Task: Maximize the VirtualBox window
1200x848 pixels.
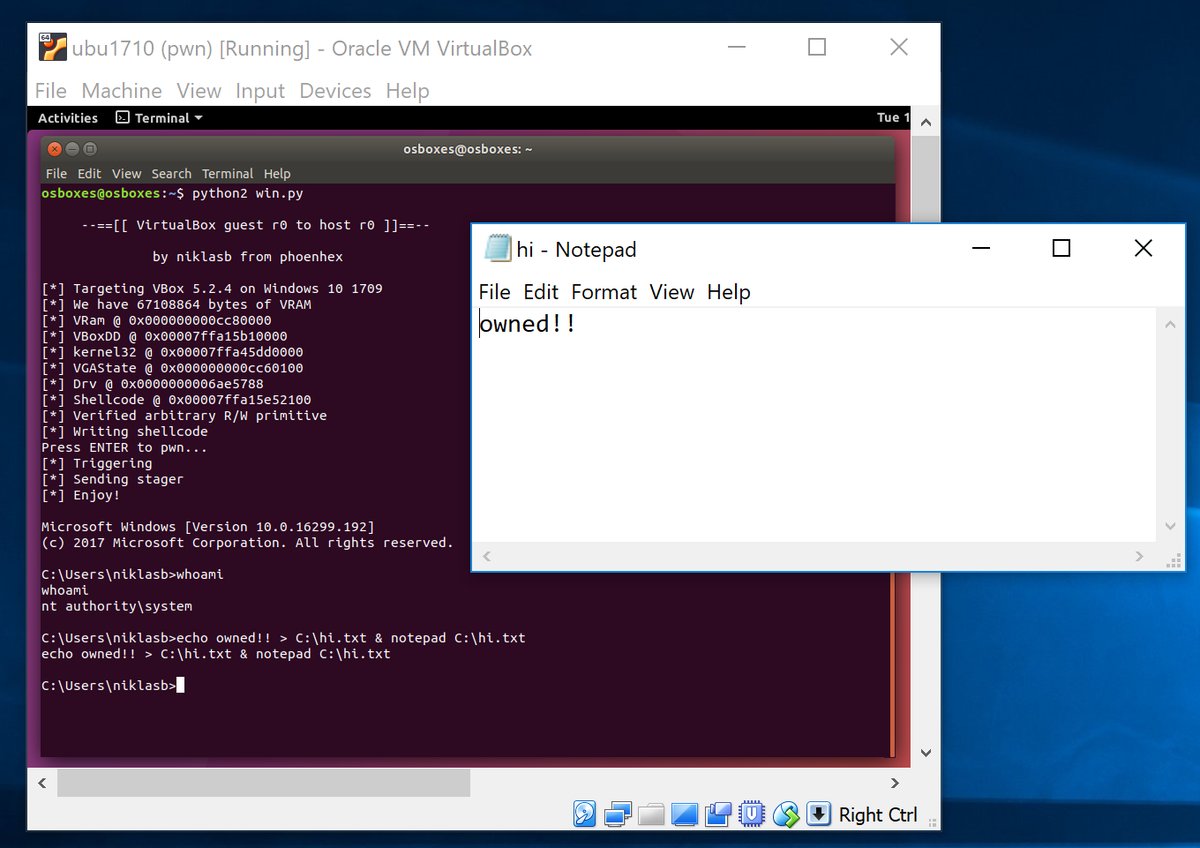Action: [817, 47]
